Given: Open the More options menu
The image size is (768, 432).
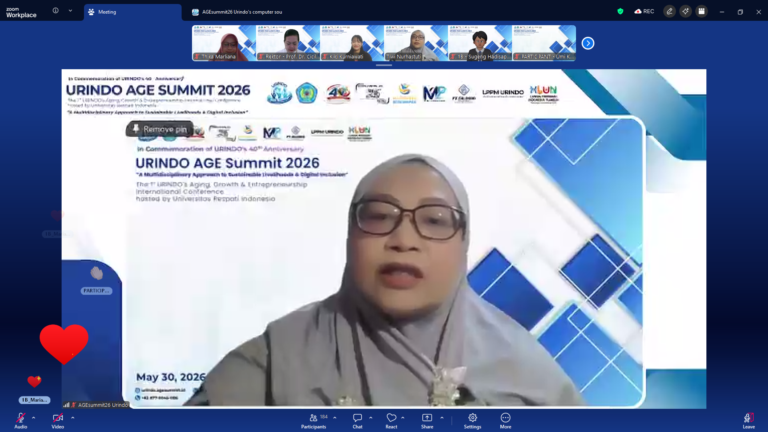Looking at the screenshot, I should pos(505,420).
